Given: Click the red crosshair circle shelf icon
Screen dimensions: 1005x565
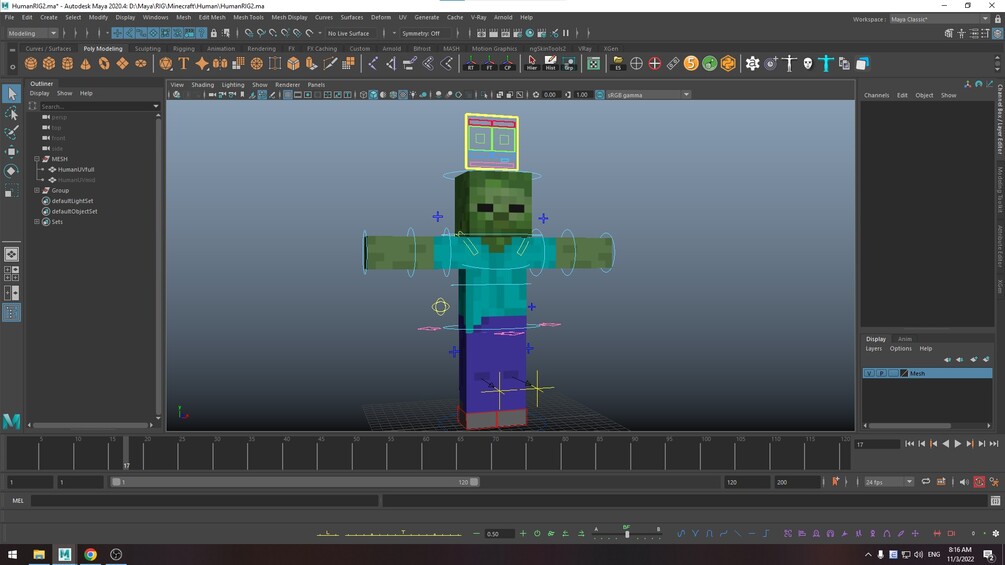Looking at the screenshot, I should coord(654,63).
